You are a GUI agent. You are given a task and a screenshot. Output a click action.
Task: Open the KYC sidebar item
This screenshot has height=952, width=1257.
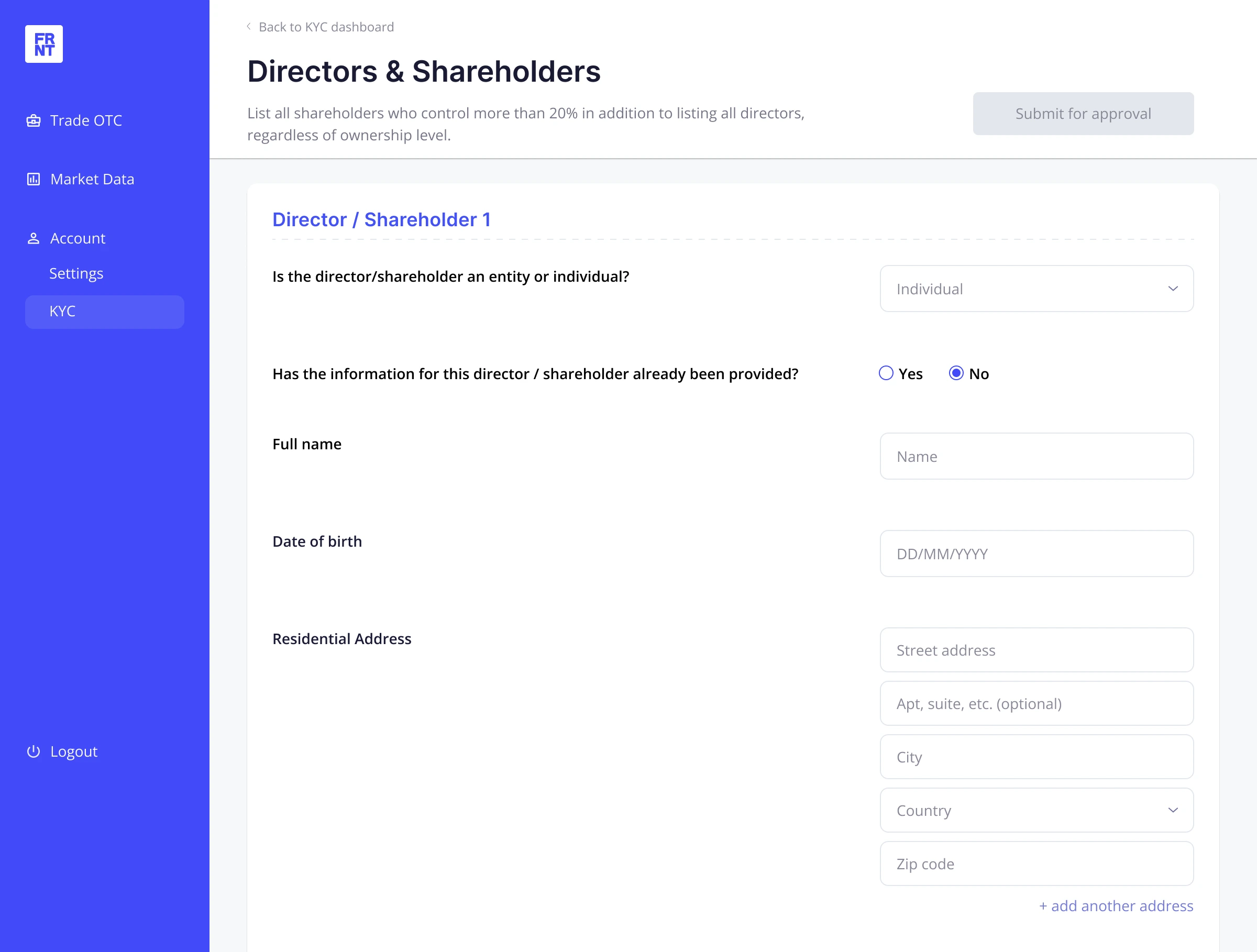pos(105,311)
